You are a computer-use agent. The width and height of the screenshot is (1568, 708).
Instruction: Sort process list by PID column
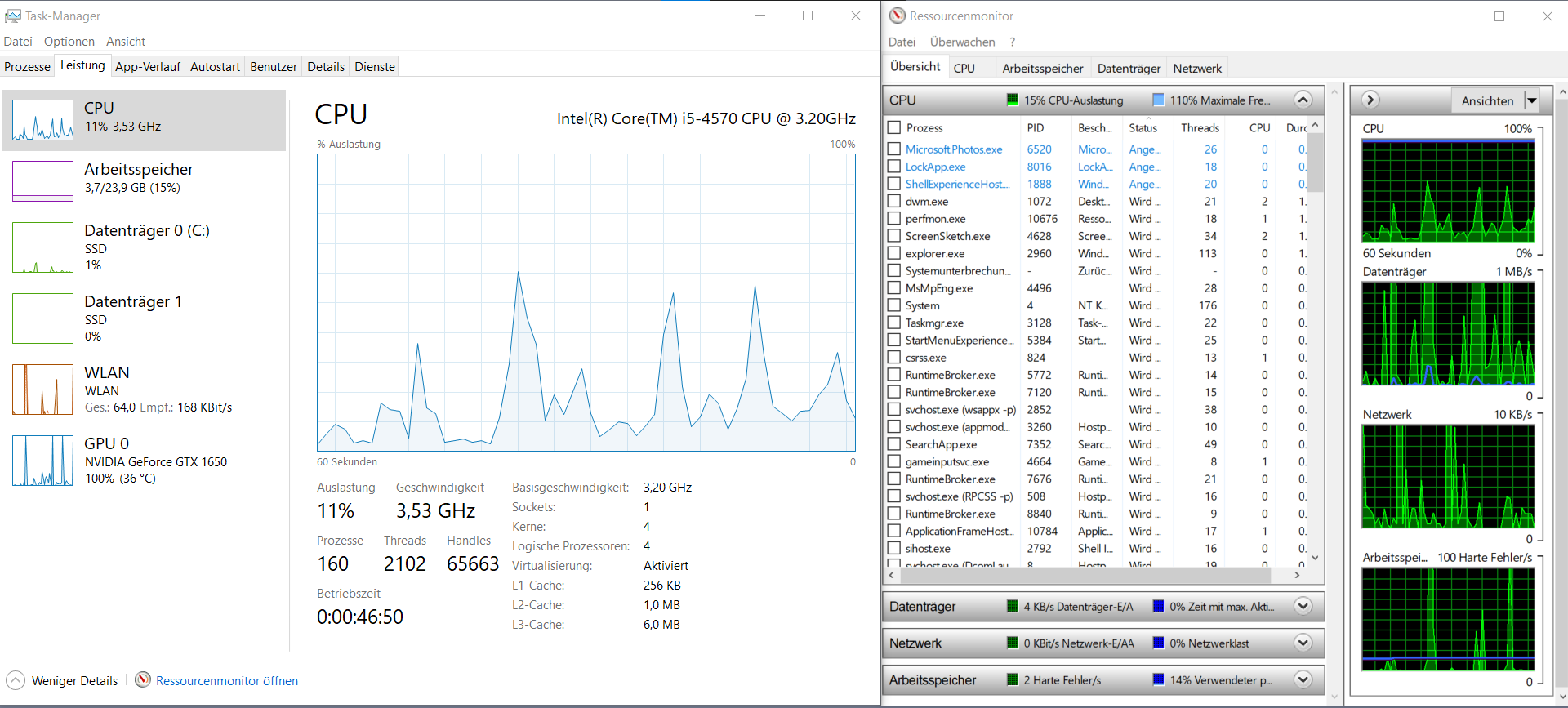coord(1035,127)
